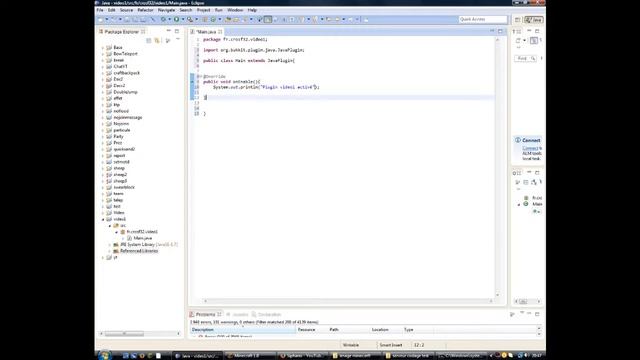Click the New Java Class icon
The width and height of the screenshot is (640, 360).
click(213, 19)
